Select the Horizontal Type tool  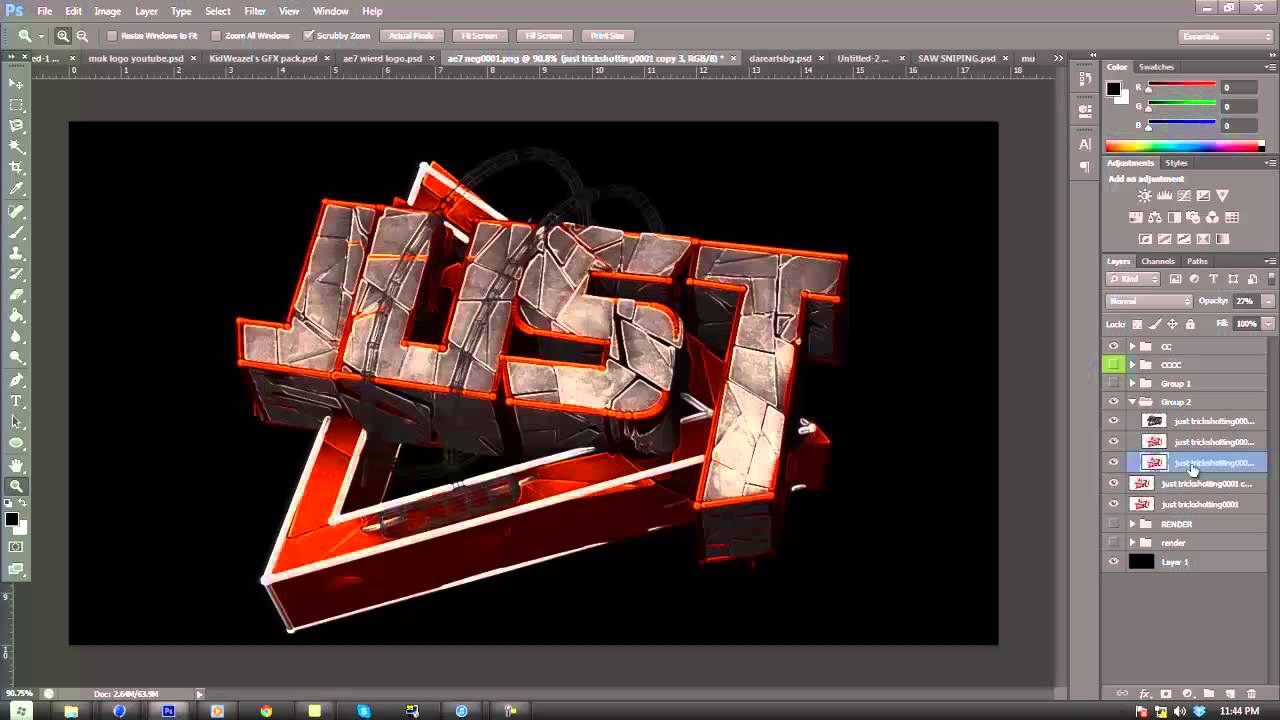pyautogui.click(x=16, y=401)
